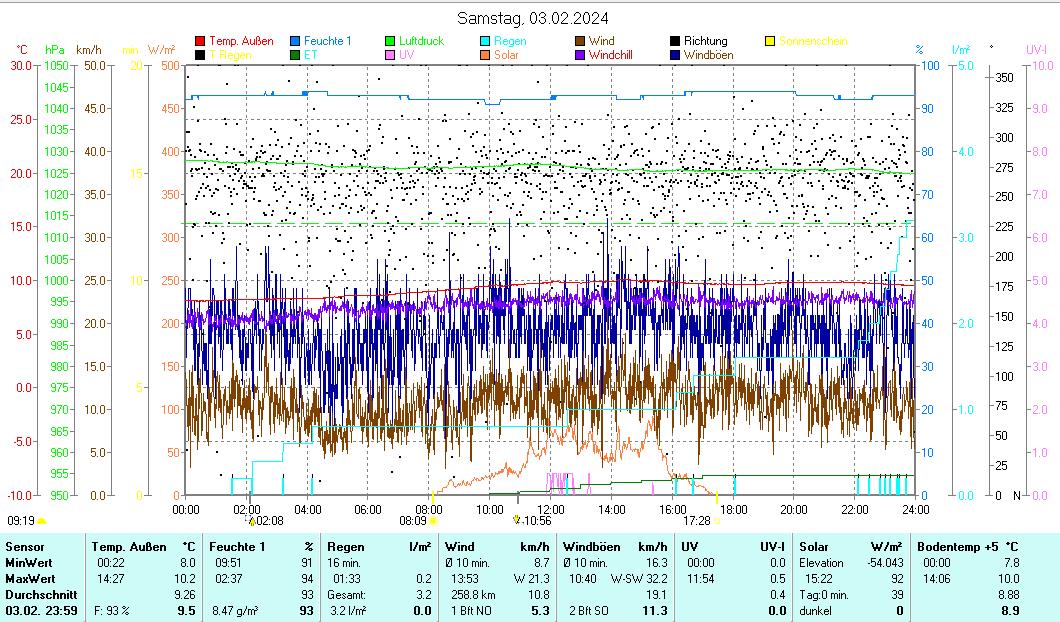Click the hPa axis unit label
This screenshot has width=1060, height=622.
coord(55,50)
